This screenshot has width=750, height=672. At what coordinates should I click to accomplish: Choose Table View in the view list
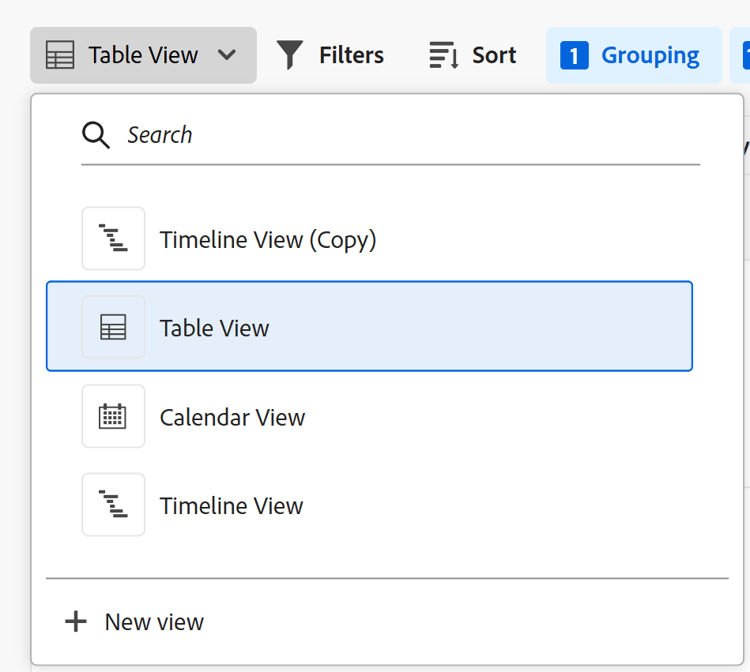(214, 328)
